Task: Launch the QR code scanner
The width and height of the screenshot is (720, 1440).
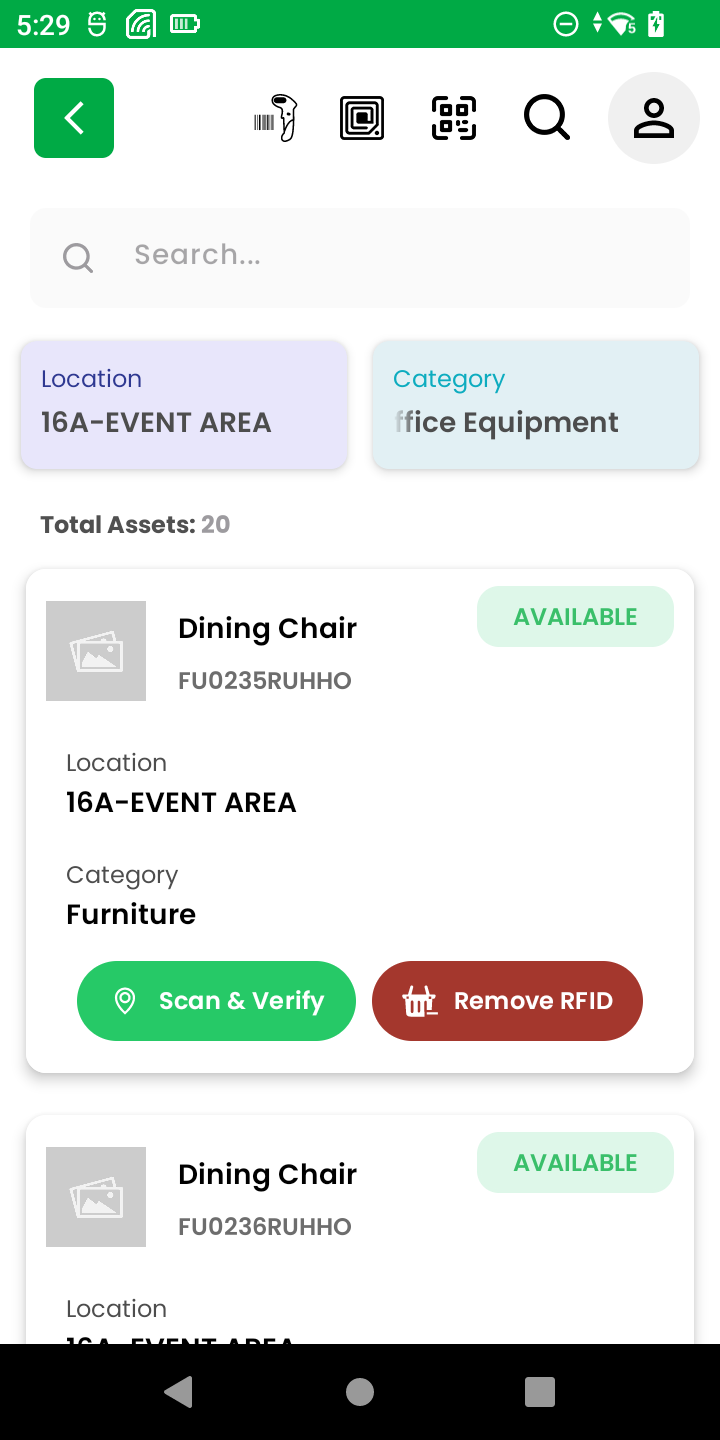Action: [x=454, y=118]
